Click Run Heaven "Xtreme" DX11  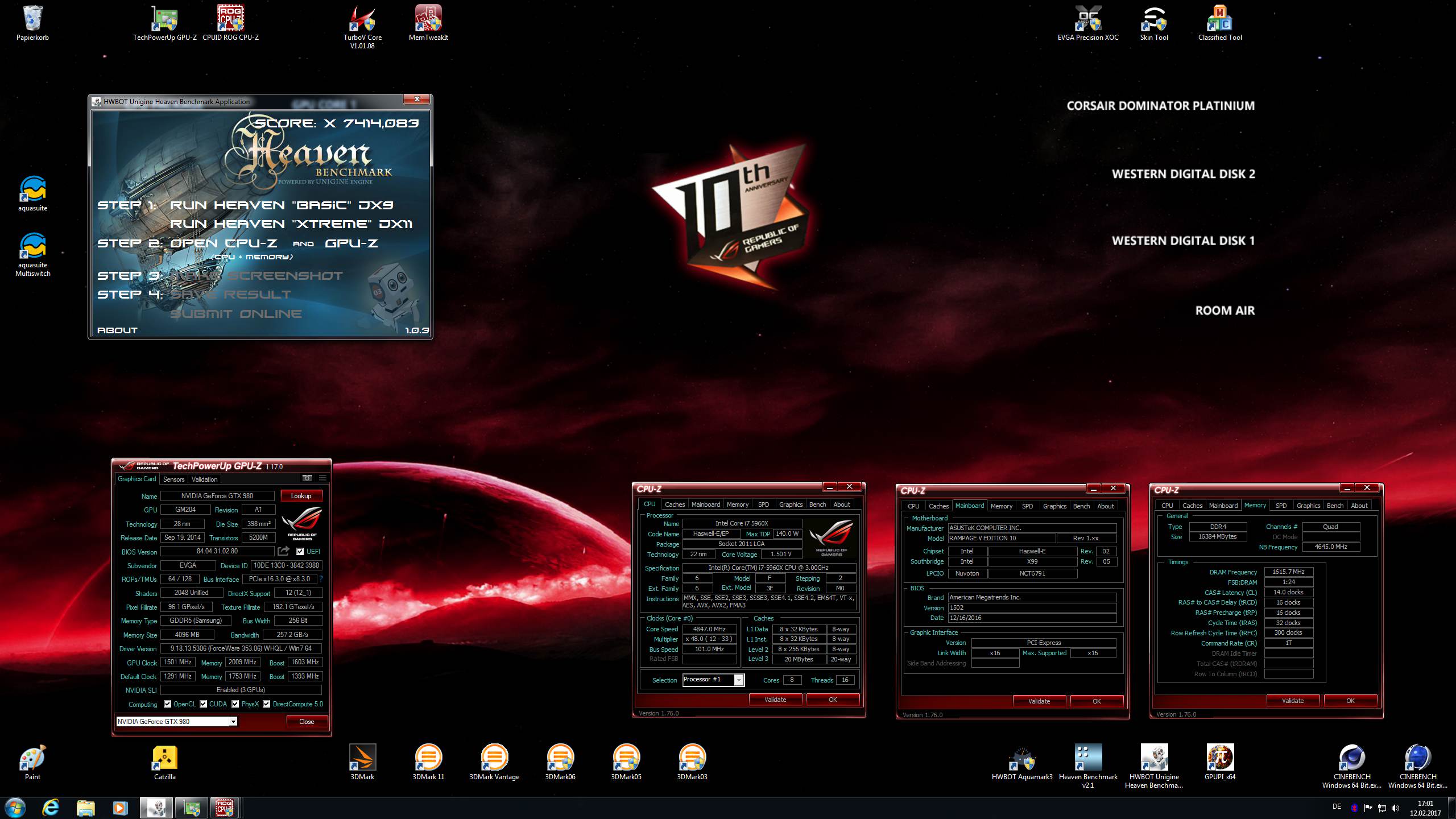(291, 224)
